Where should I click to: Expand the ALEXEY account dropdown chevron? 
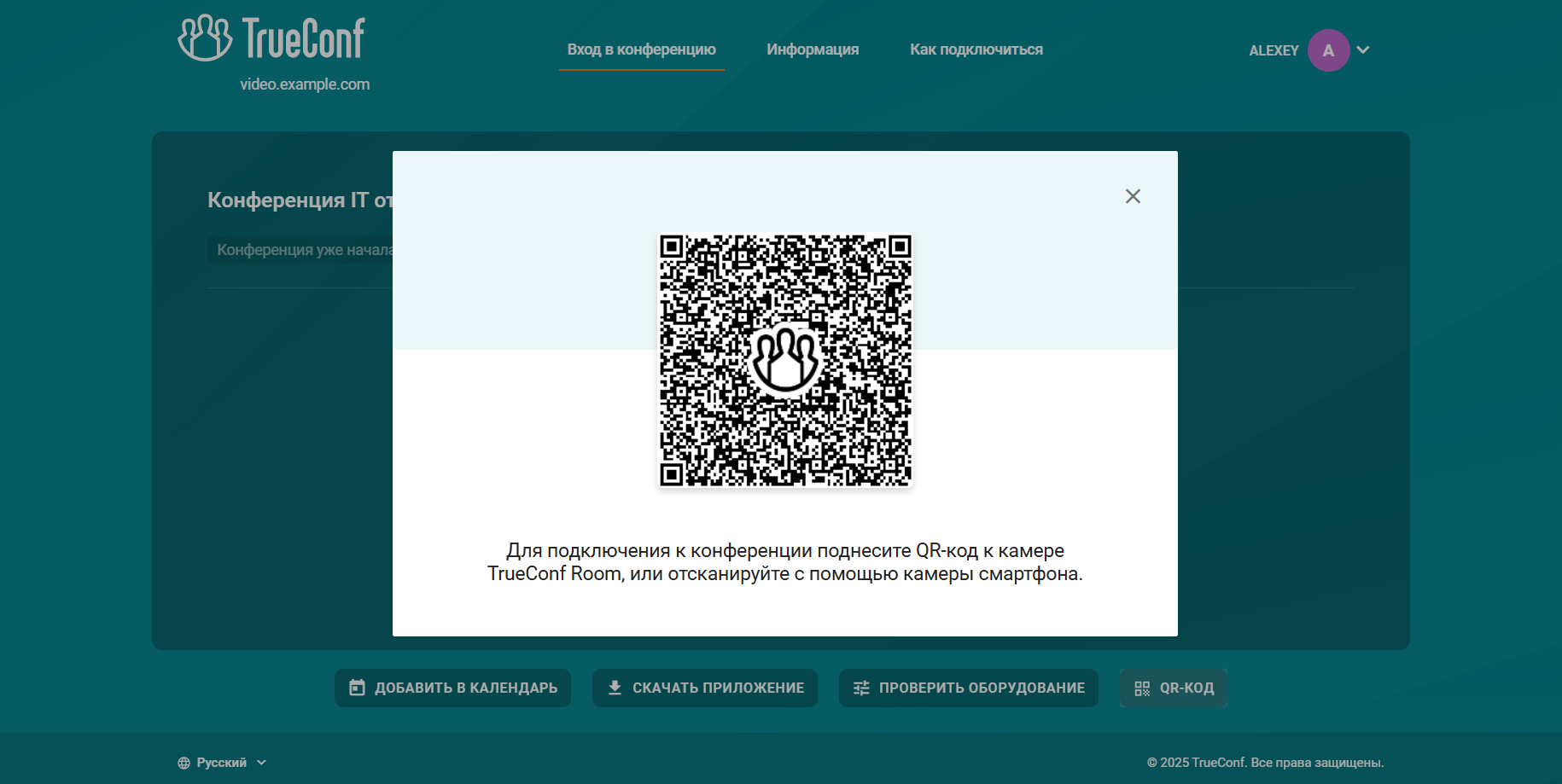pos(1364,50)
